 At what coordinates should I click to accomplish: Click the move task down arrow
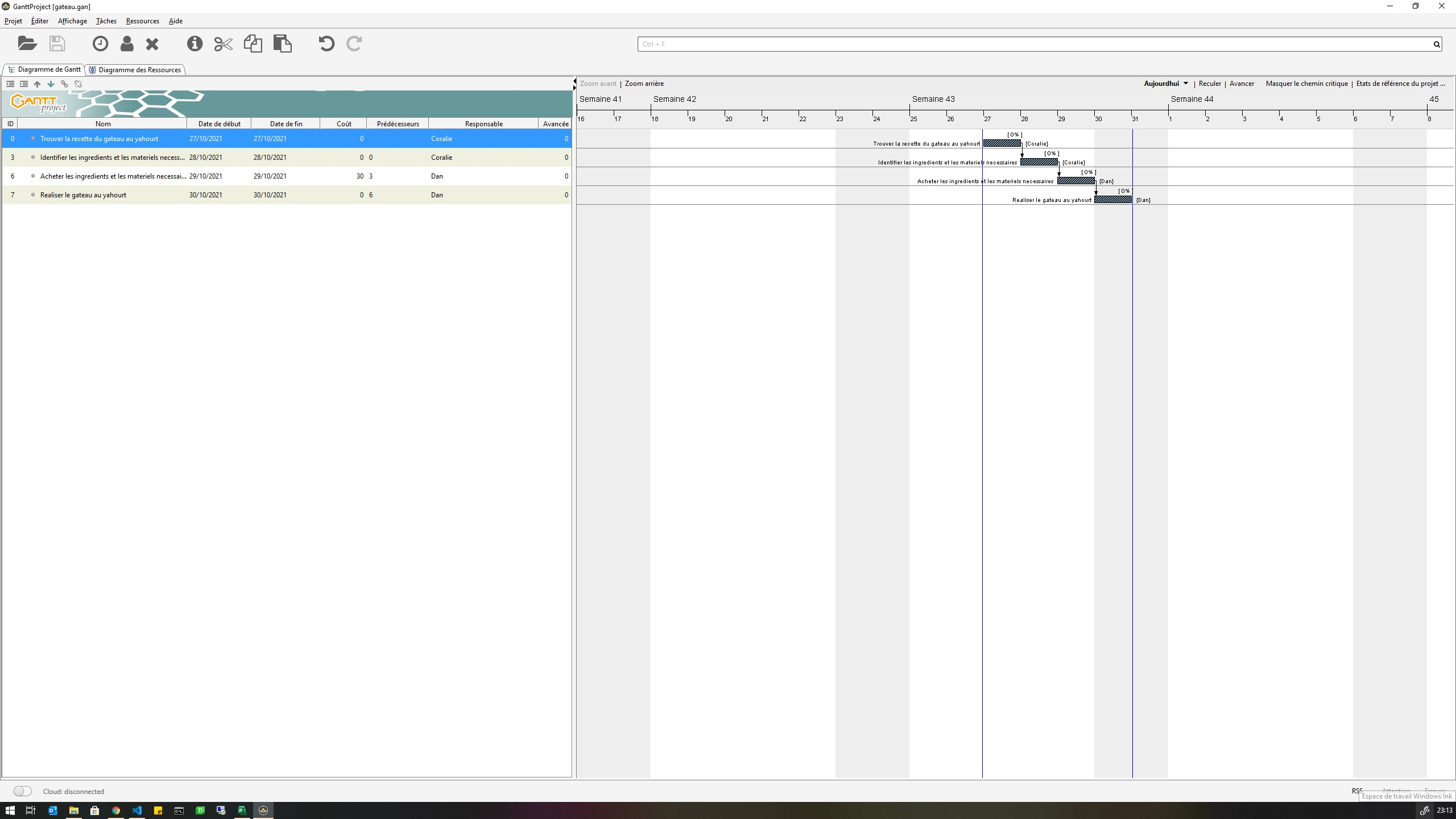51,84
